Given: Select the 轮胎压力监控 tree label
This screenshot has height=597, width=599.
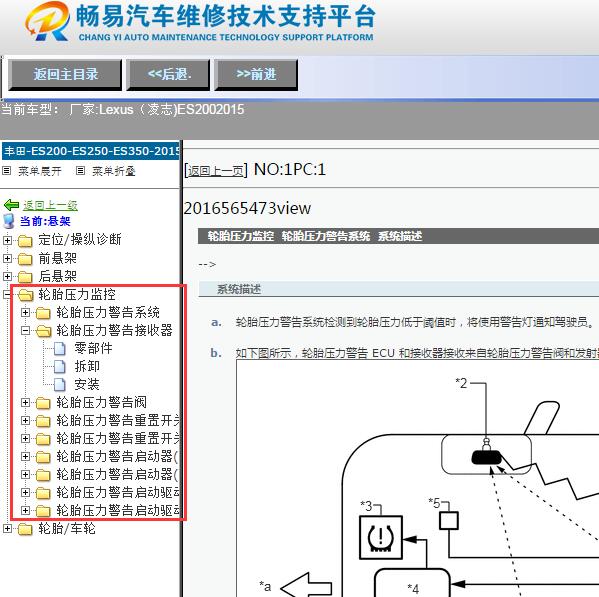Looking at the screenshot, I should tap(77, 294).
